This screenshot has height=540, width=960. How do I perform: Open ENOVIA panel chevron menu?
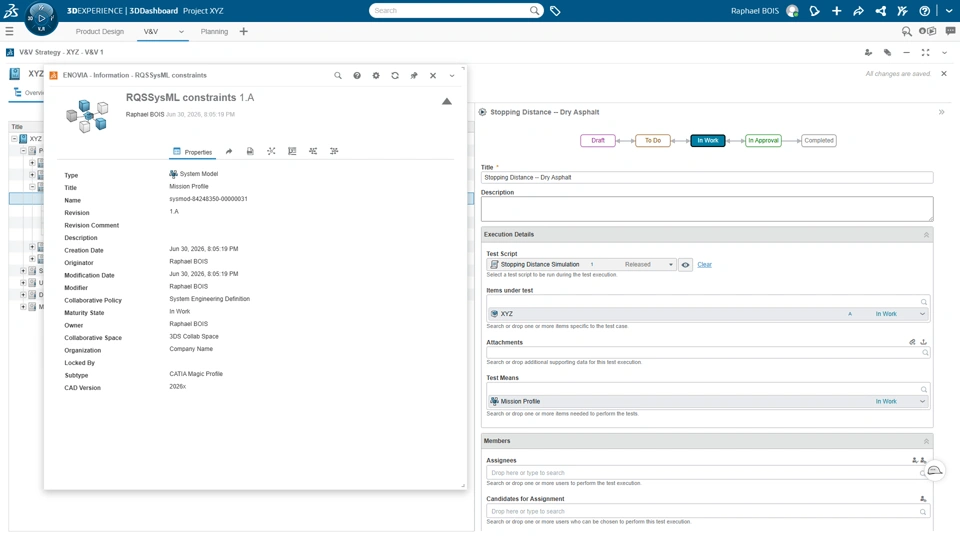pyautogui.click(x=452, y=76)
